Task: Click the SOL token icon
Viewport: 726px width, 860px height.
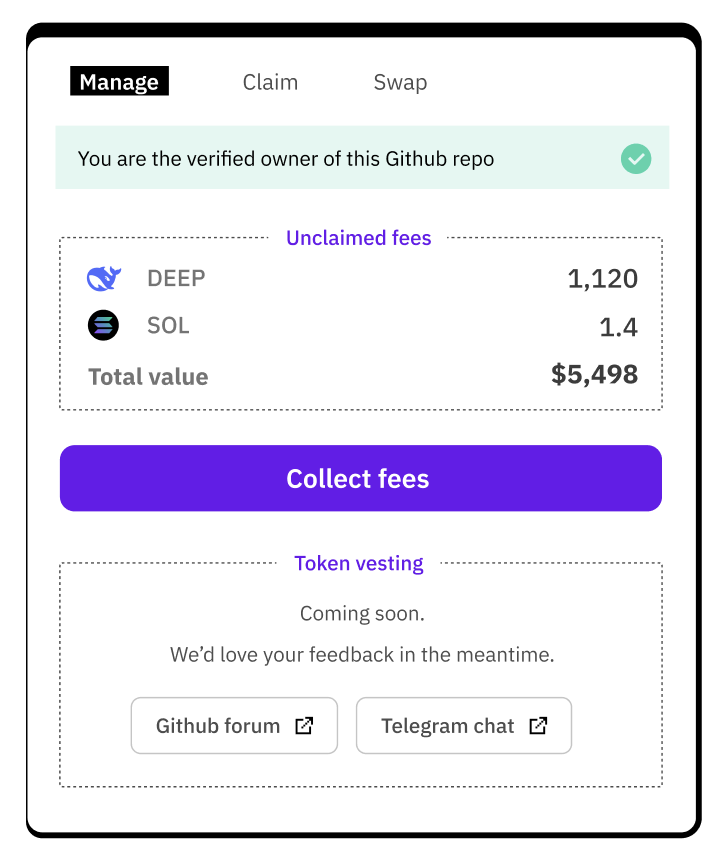Action: 104,325
